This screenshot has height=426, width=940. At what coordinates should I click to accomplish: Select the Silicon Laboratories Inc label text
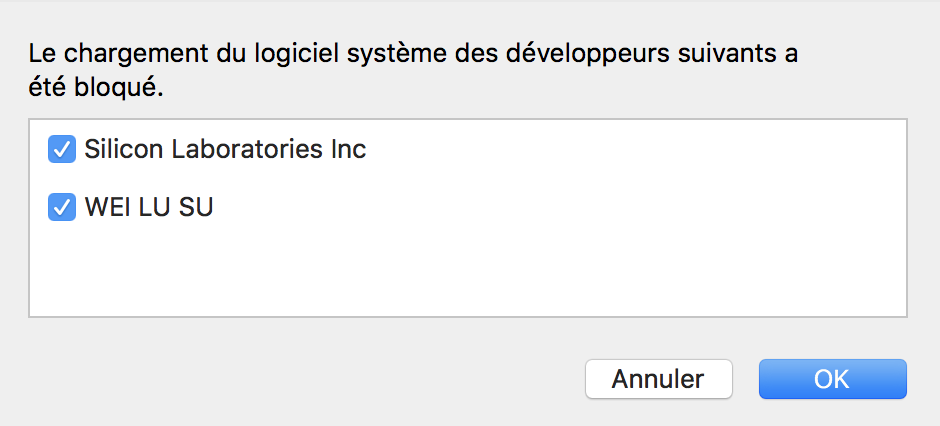[225, 150]
